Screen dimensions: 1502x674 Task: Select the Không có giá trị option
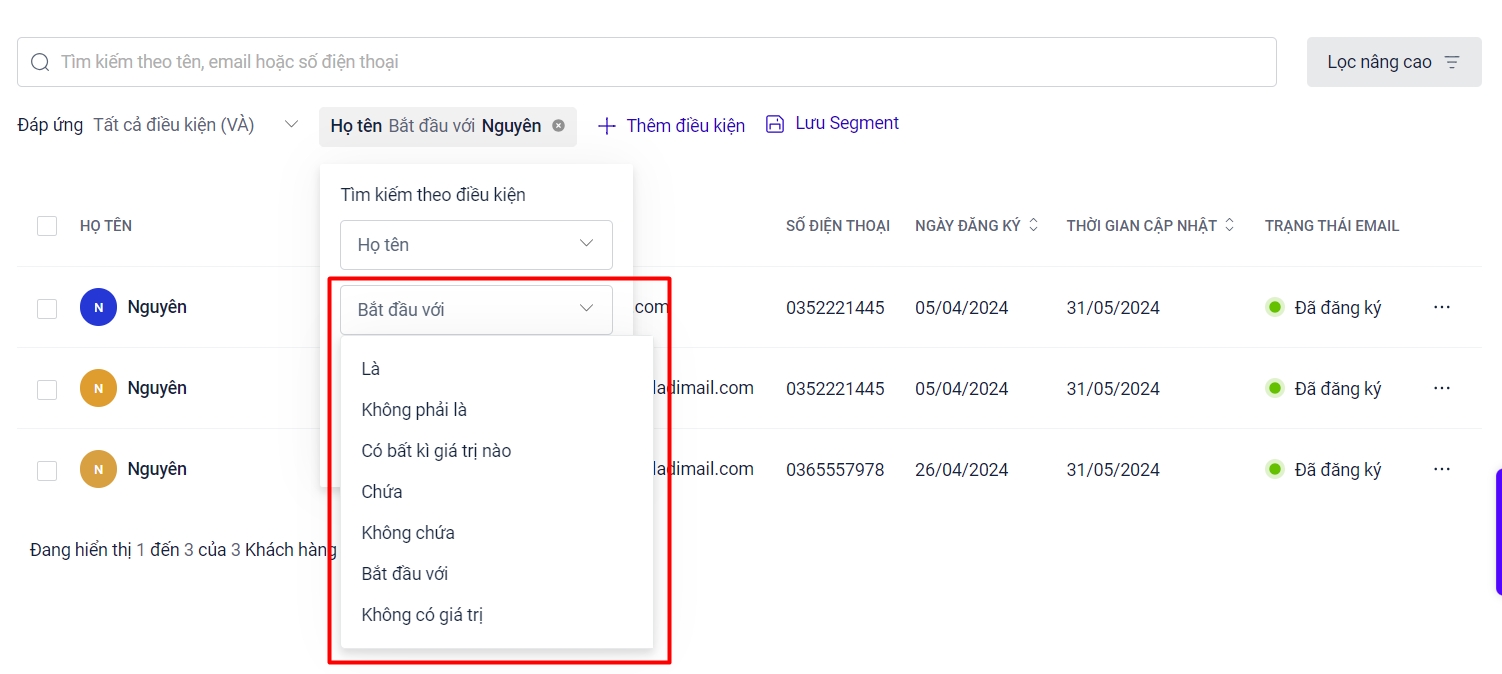[x=422, y=615]
